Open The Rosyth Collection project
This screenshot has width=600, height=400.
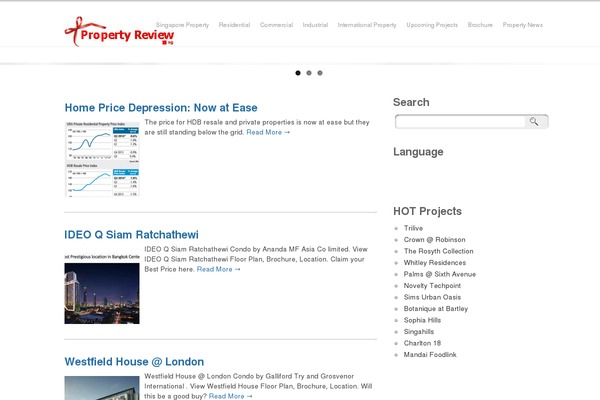click(439, 251)
